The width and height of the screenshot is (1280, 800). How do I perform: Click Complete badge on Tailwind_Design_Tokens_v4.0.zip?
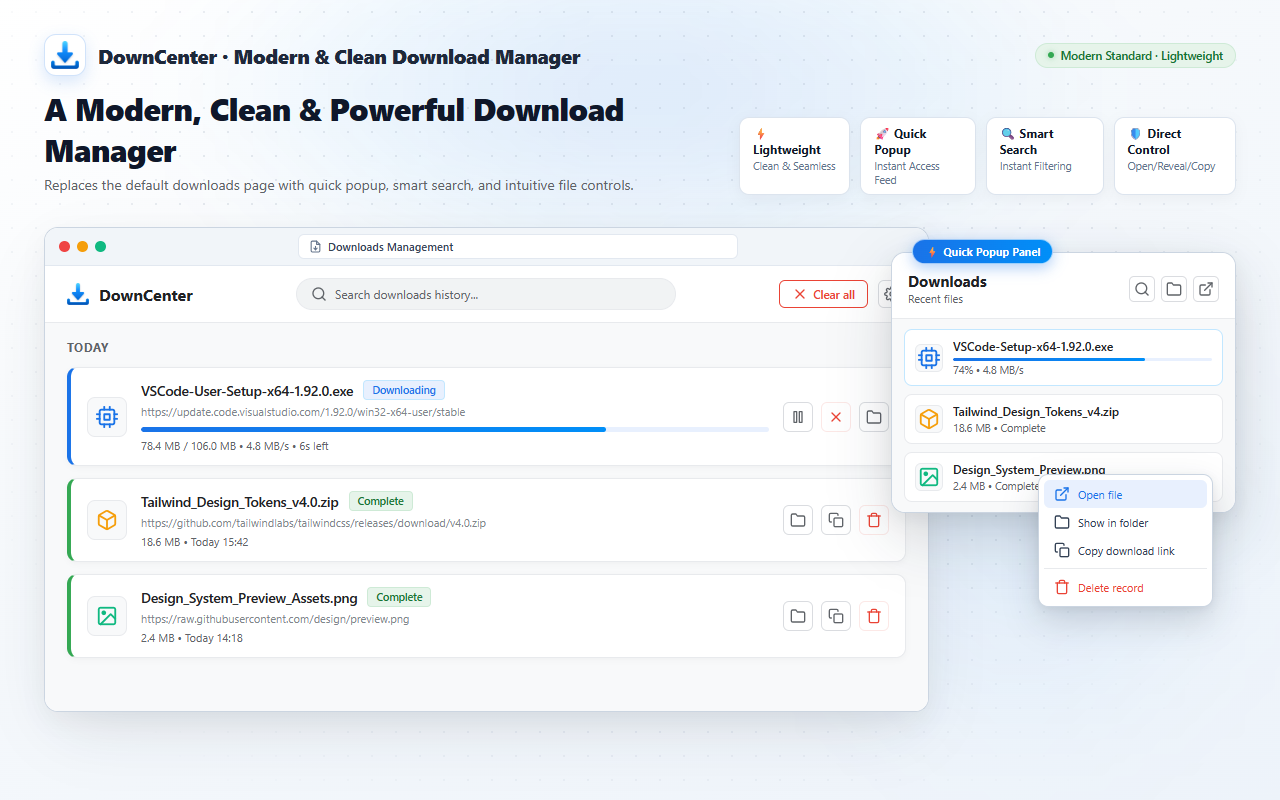click(381, 501)
